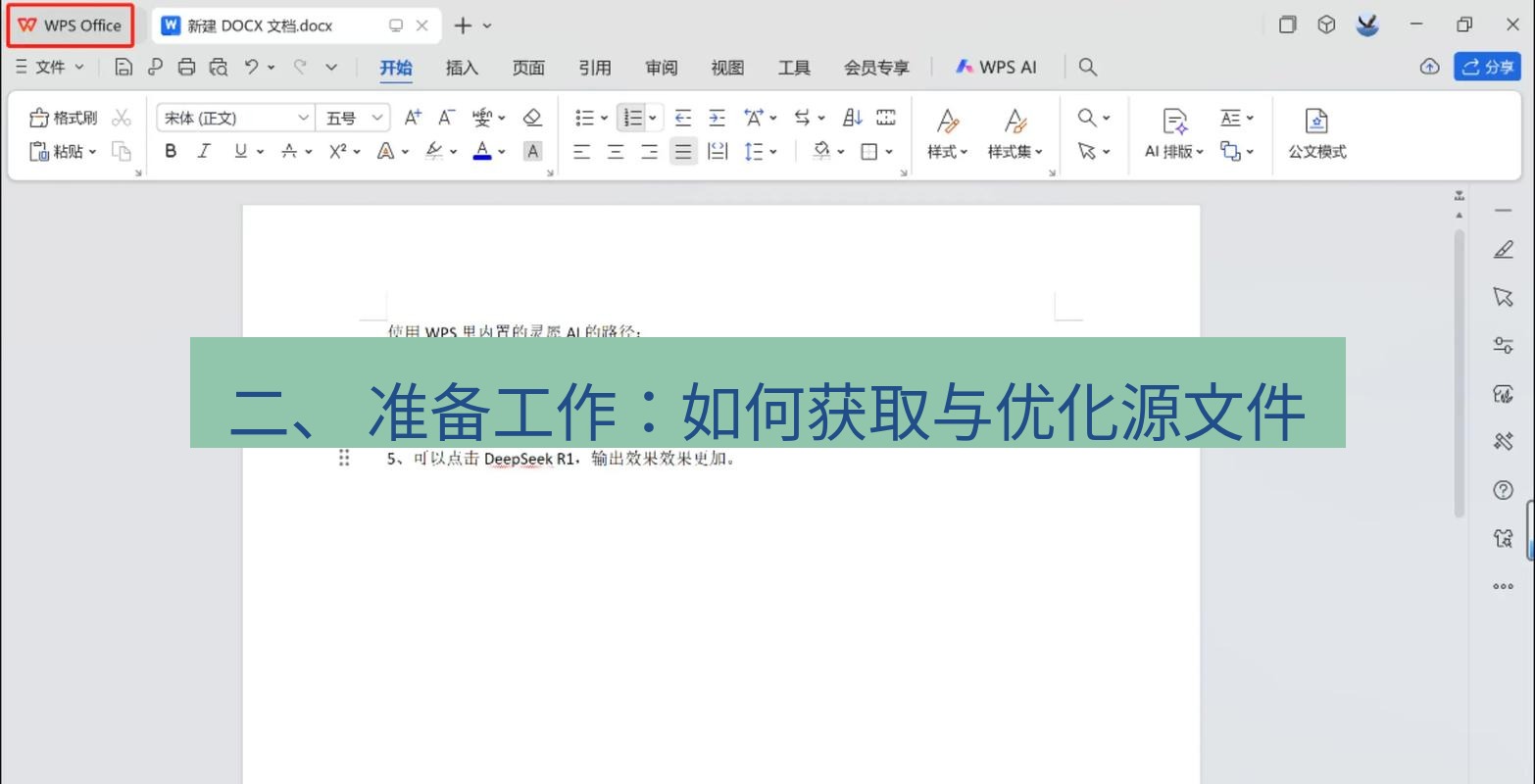Toggle Italic formatting

204,151
